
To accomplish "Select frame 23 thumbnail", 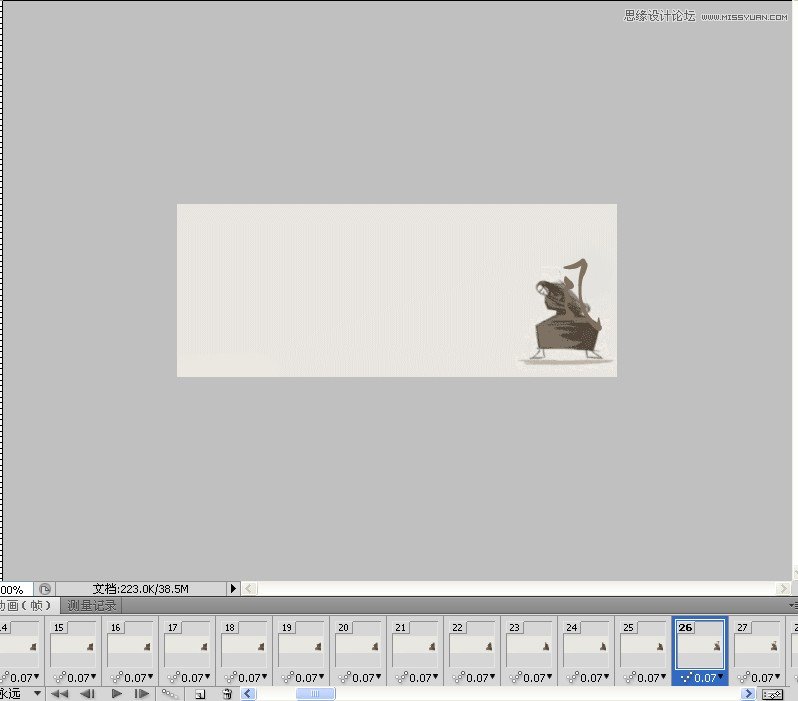I will (529, 644).
